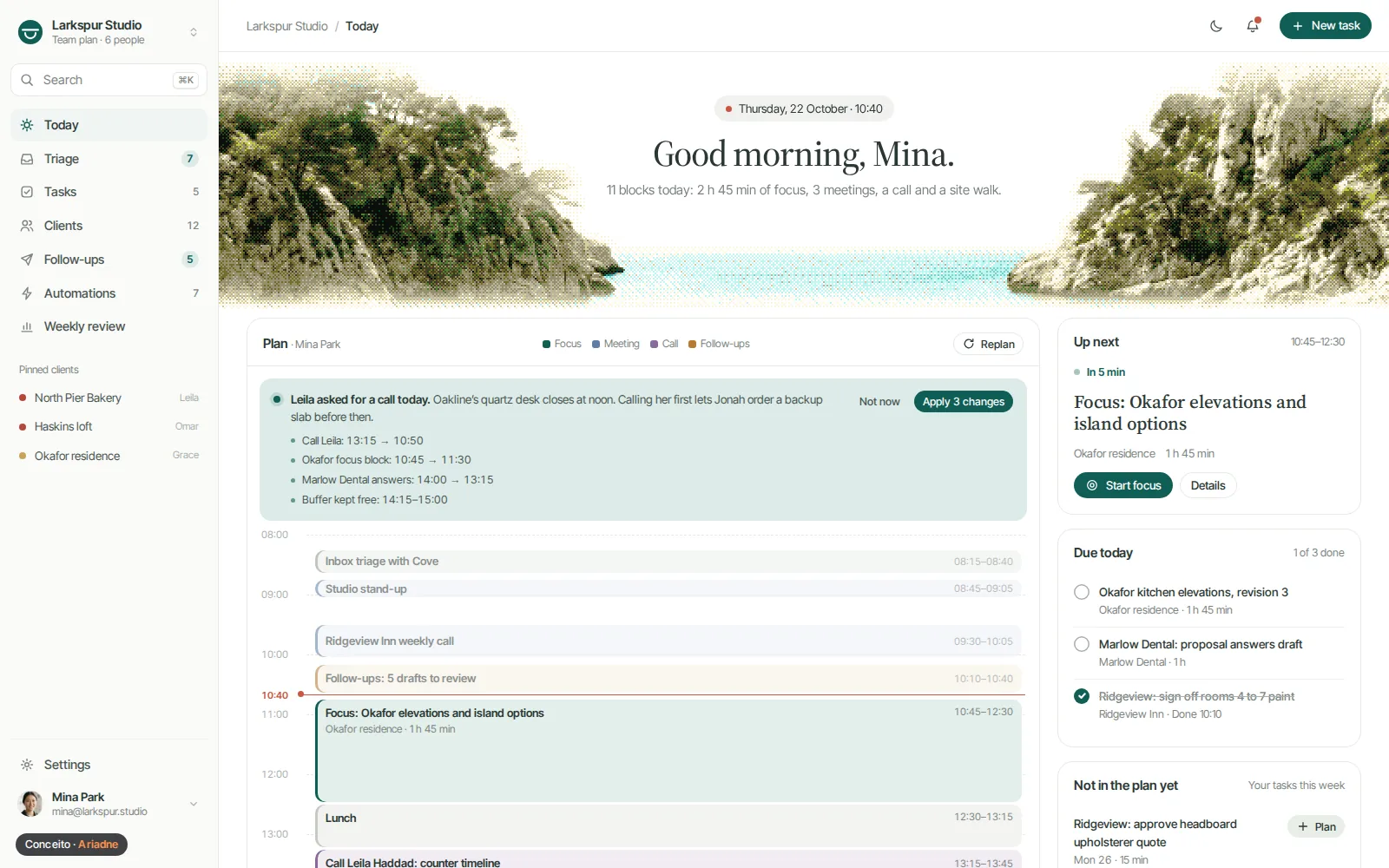Open the Triage section

tap(109, 159)
